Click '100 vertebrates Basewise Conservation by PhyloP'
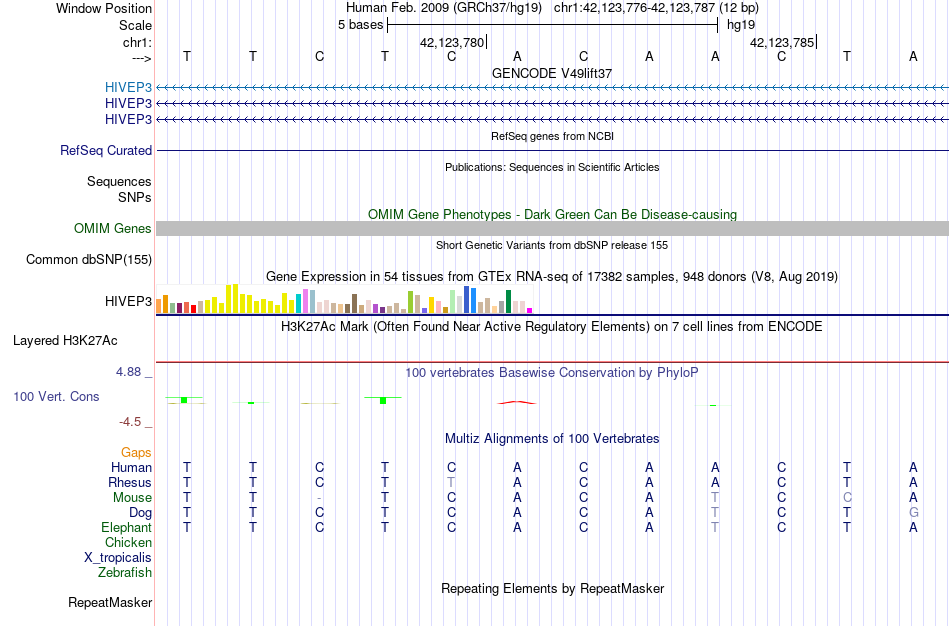The image size is (950, 626). pos(552,373)
